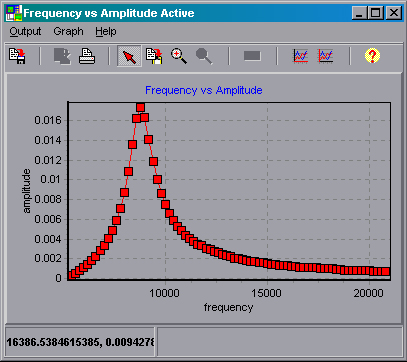Open the Output menu
The height and width of the screenshot is (362, 407).
pyautogui.click(x=25, y=32)
